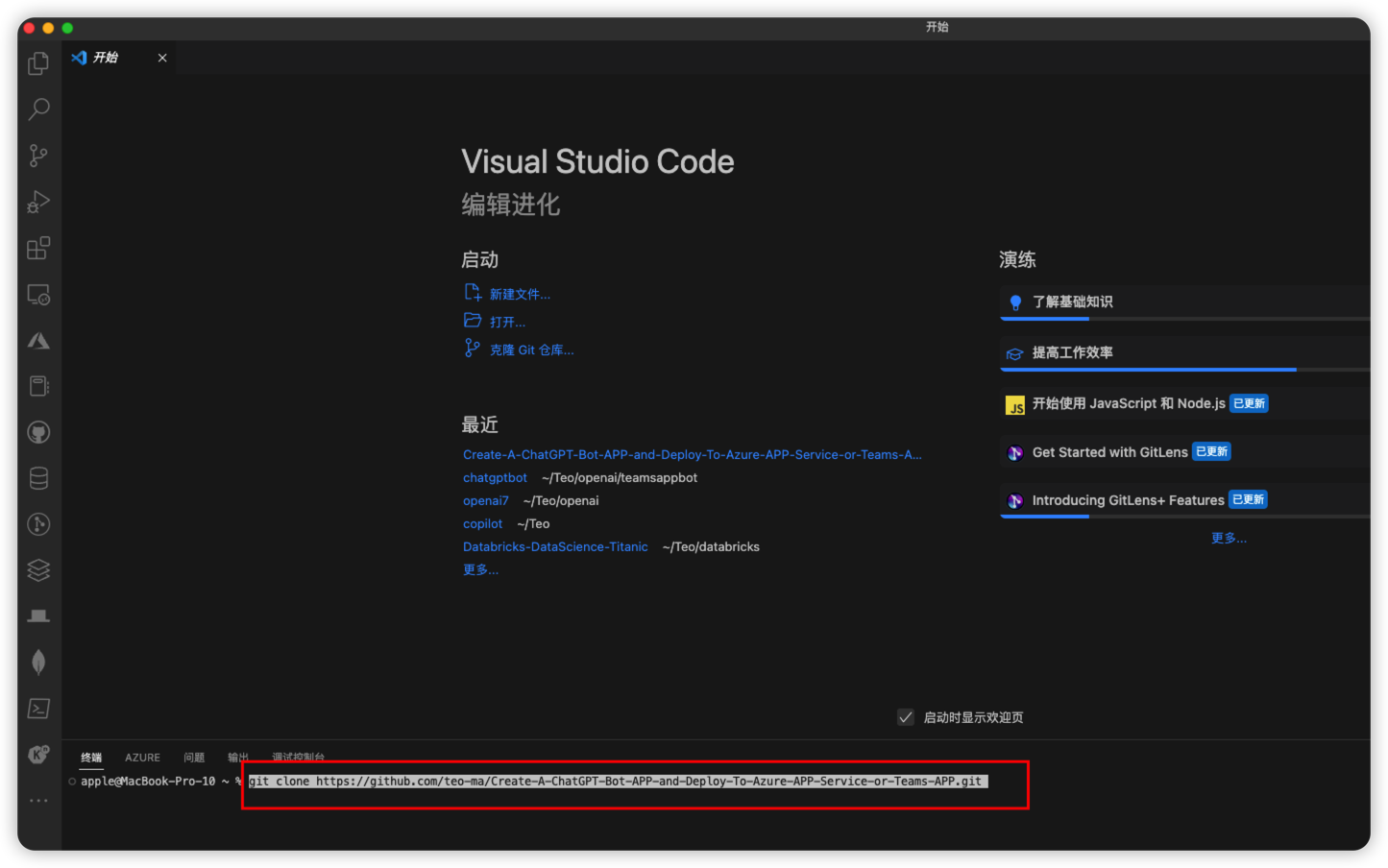Switch to the 问题 panel tab
The image size is (1388, 868).
pos(194,758)
